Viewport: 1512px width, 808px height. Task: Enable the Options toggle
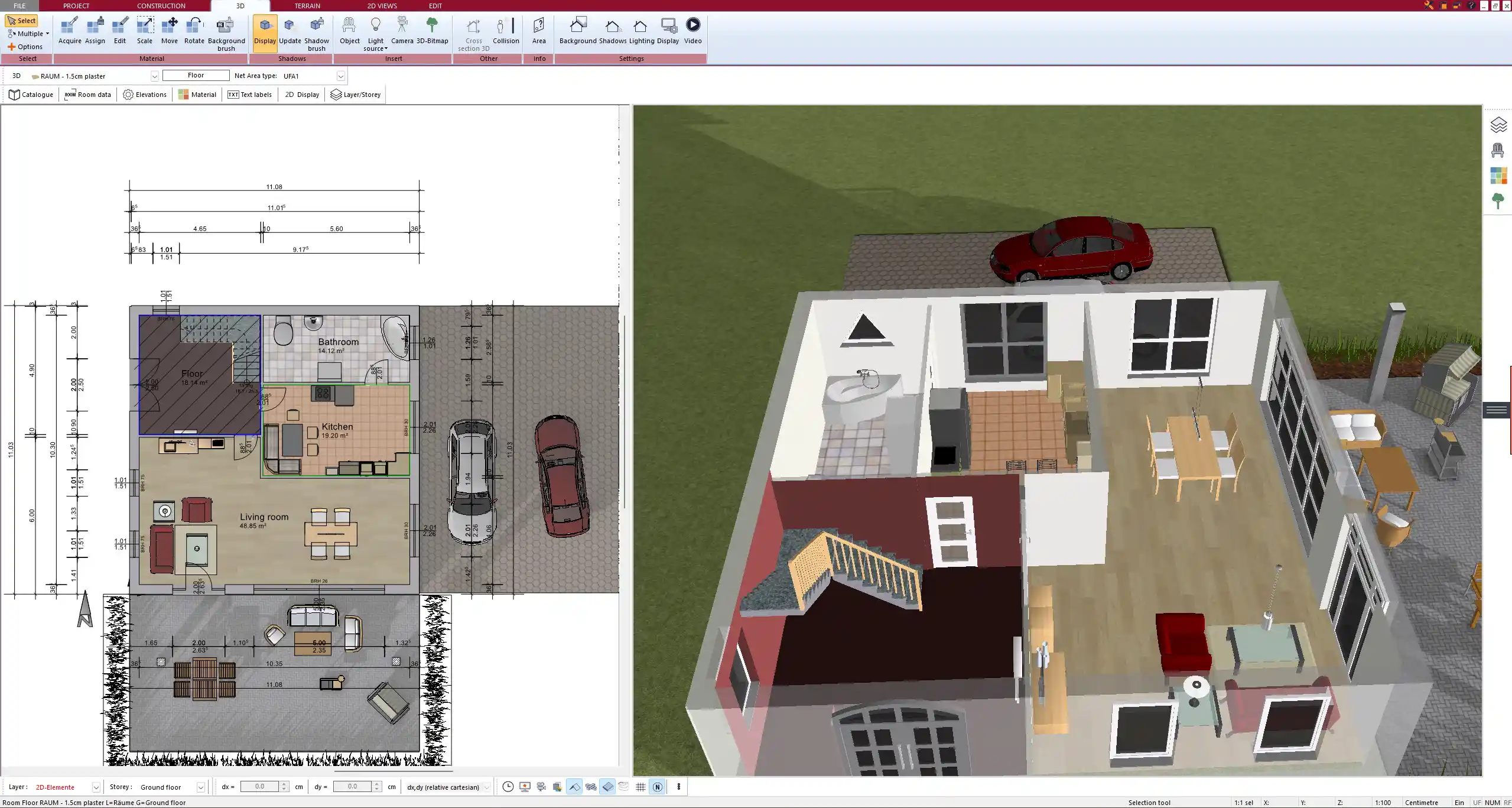click(30, 46)
